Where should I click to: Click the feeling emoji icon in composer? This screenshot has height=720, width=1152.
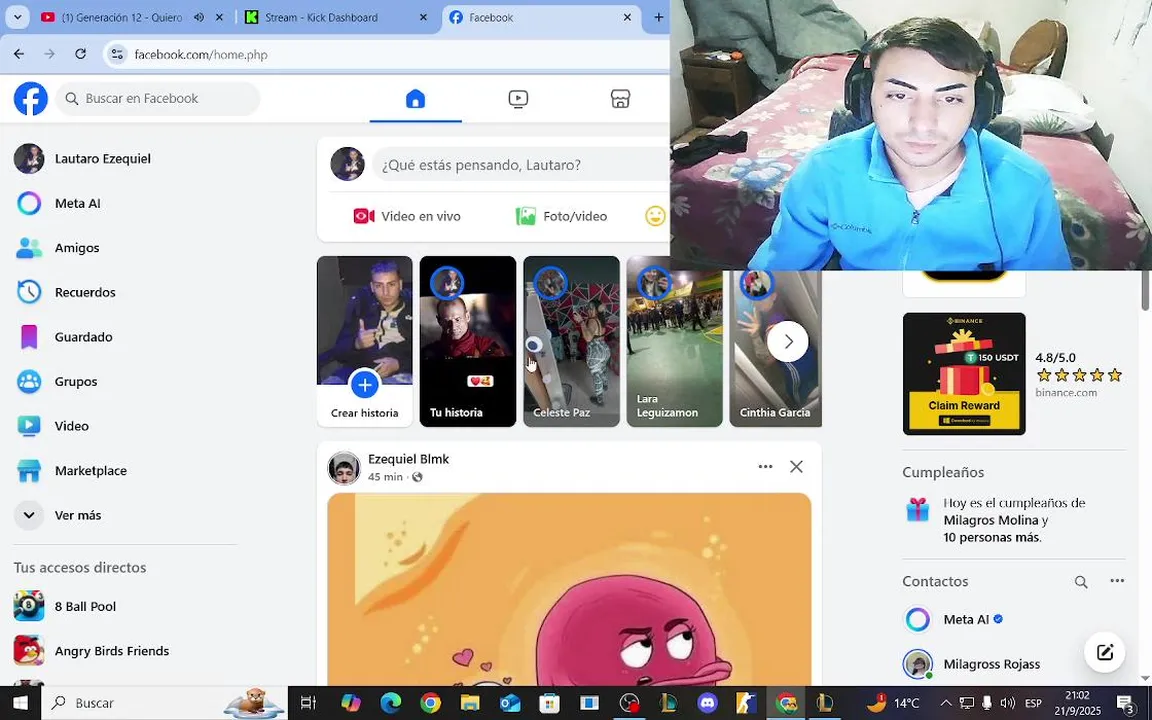[x=655, y=216]
